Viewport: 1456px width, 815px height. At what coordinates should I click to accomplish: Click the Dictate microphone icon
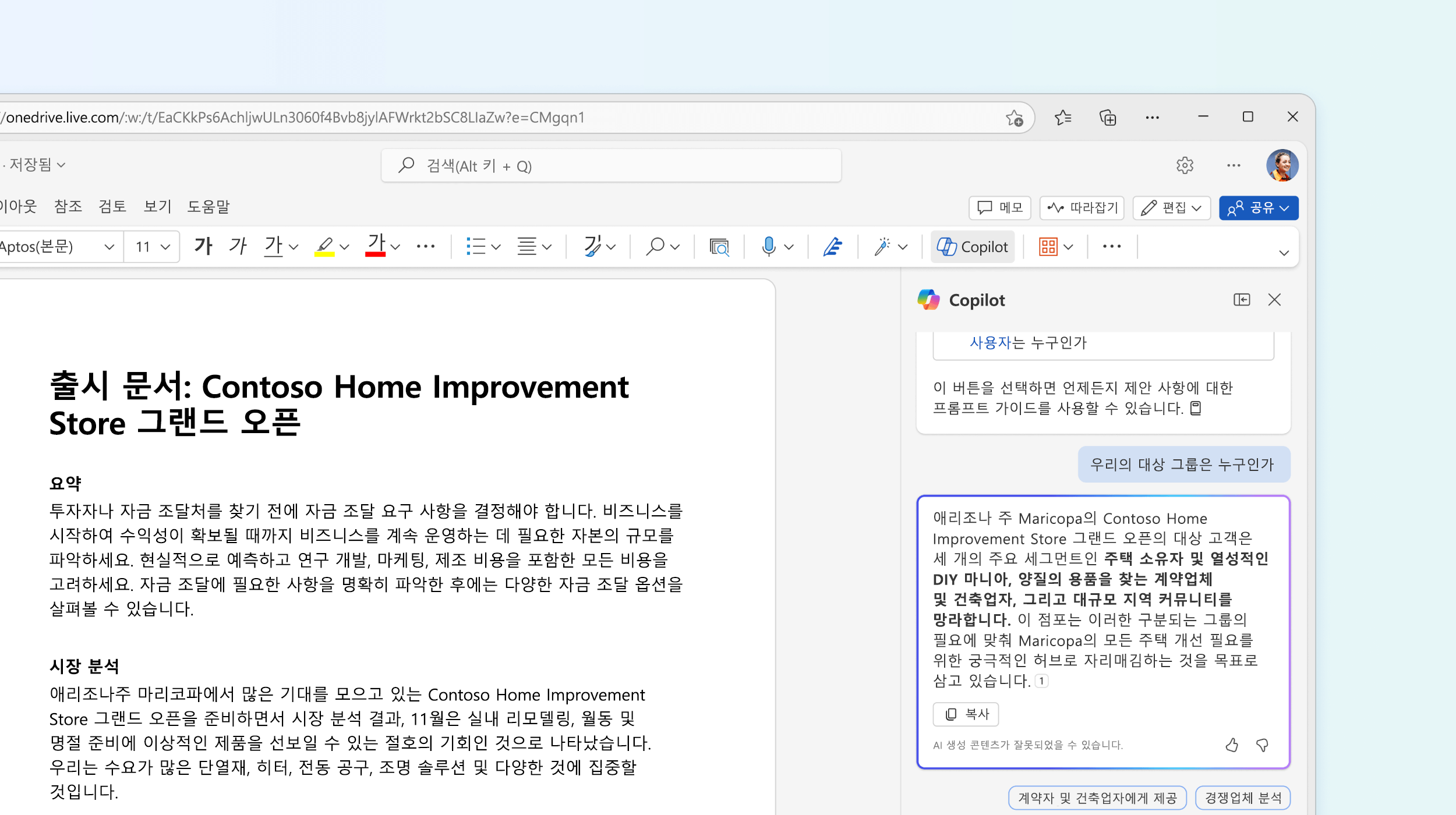(769, 247)
